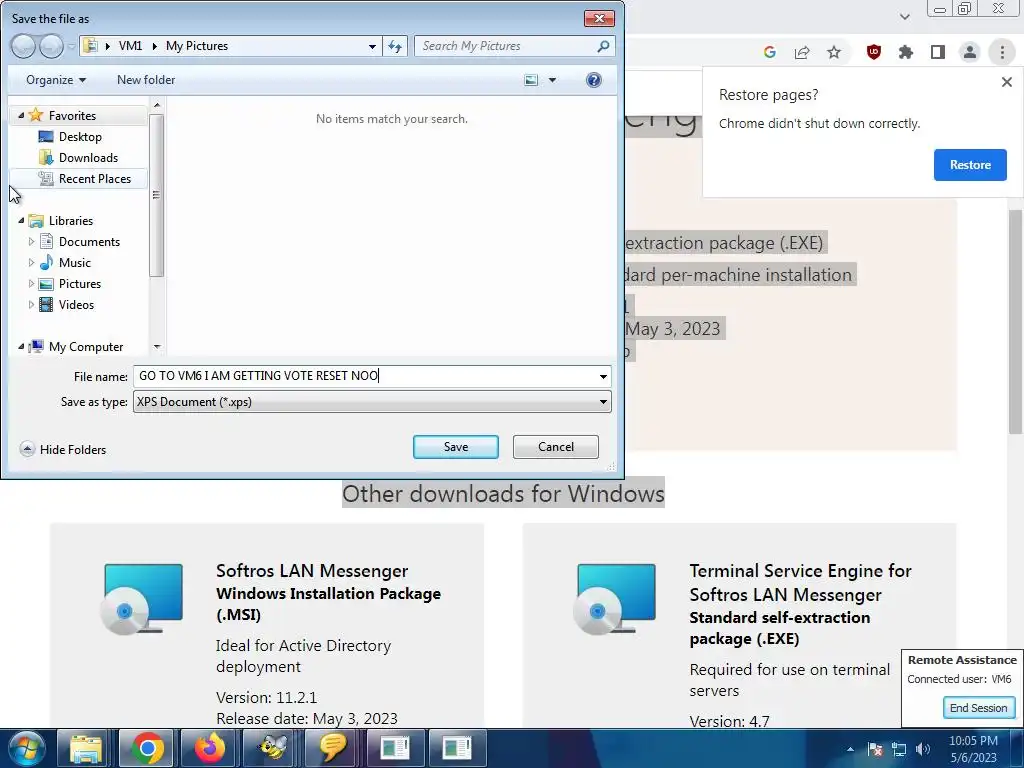
Task: Collapse the My Computer tree node
Action: 21,346
